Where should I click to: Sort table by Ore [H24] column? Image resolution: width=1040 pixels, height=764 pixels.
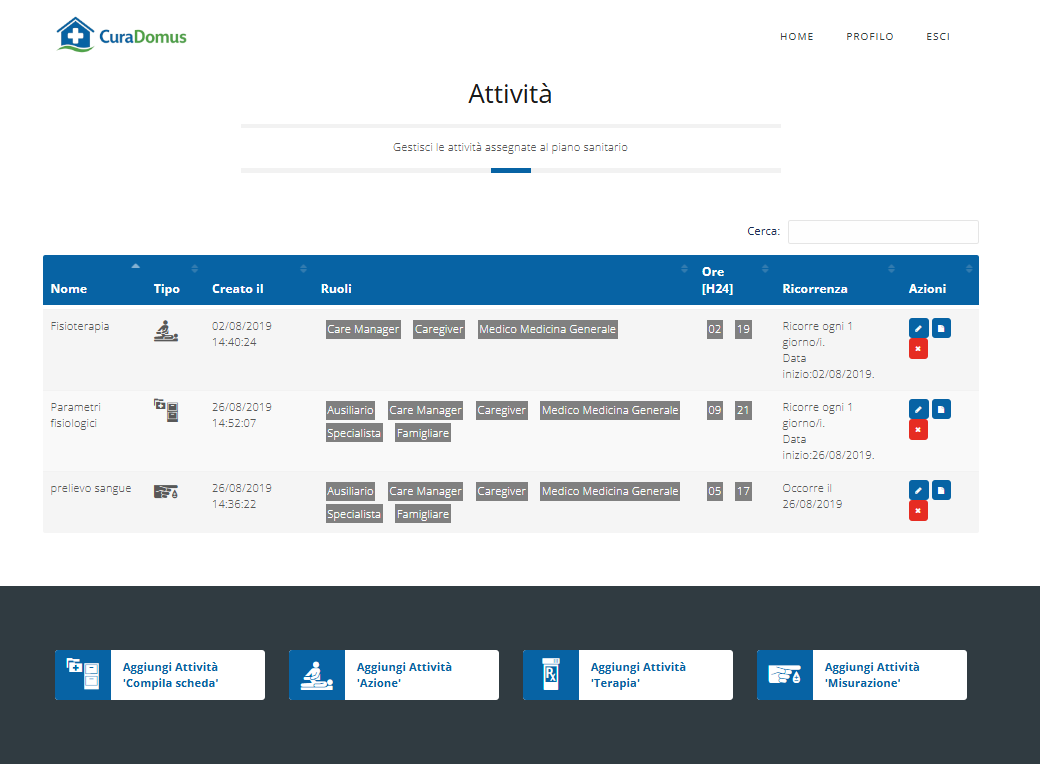(735, 280)
